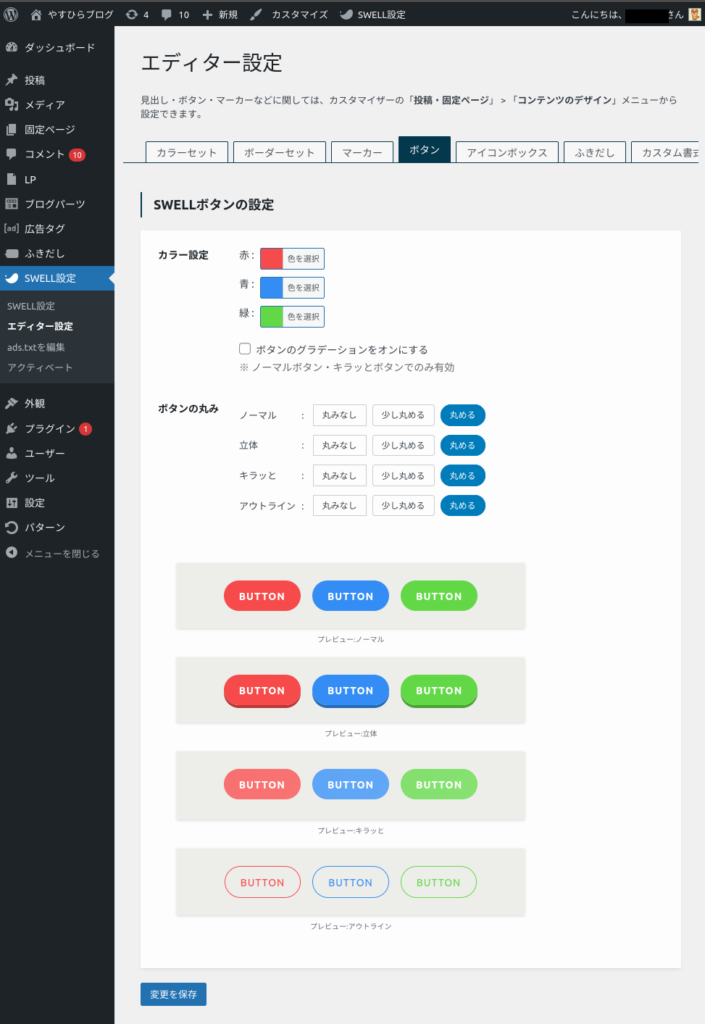Screen dimensions: 705x1024
Task: Select 少し丸める for アウトライン row
Action: 403,505
